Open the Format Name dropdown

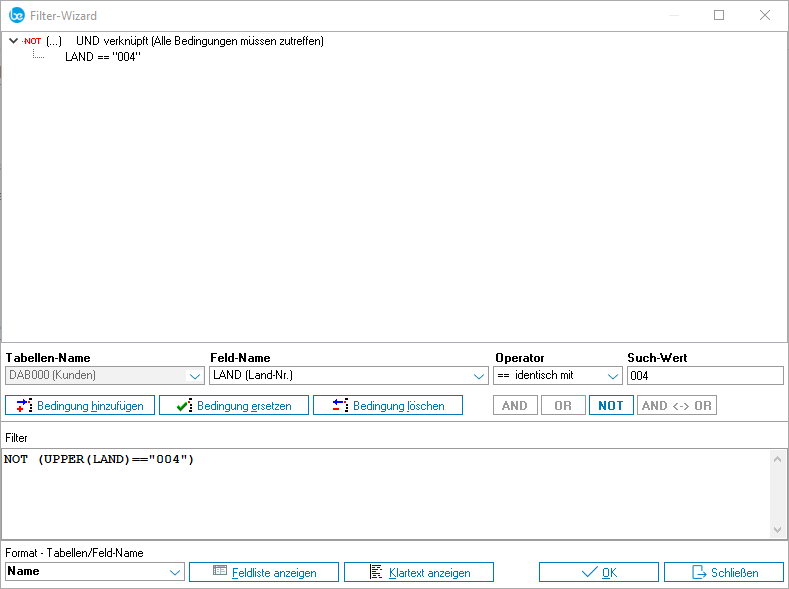175,573
